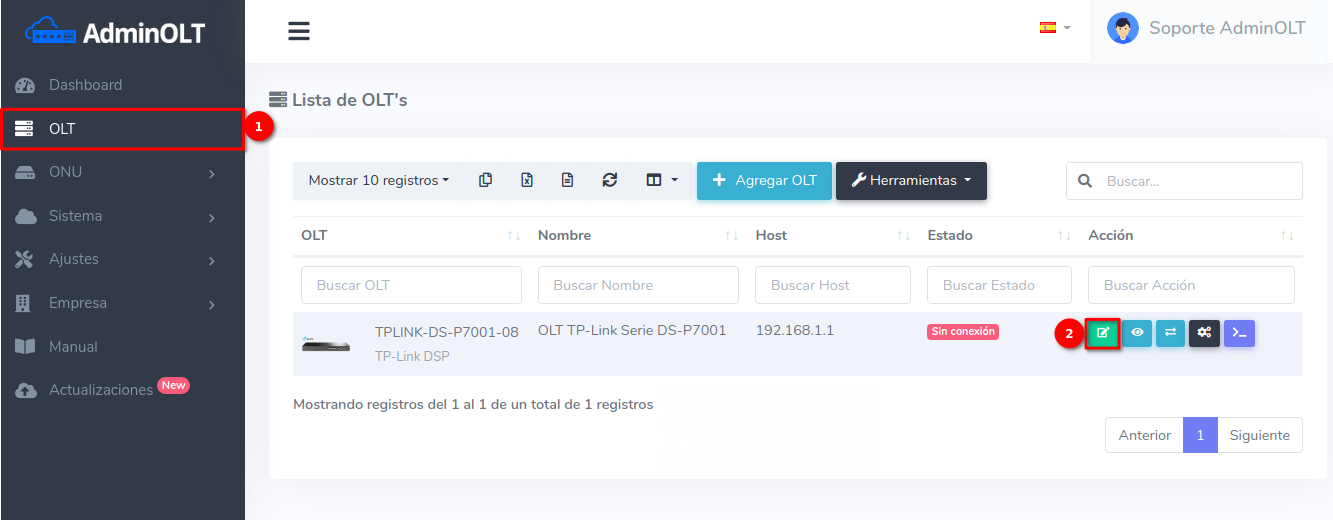Open the language flag selector
1333x520 pixels.
point(1054,28)
